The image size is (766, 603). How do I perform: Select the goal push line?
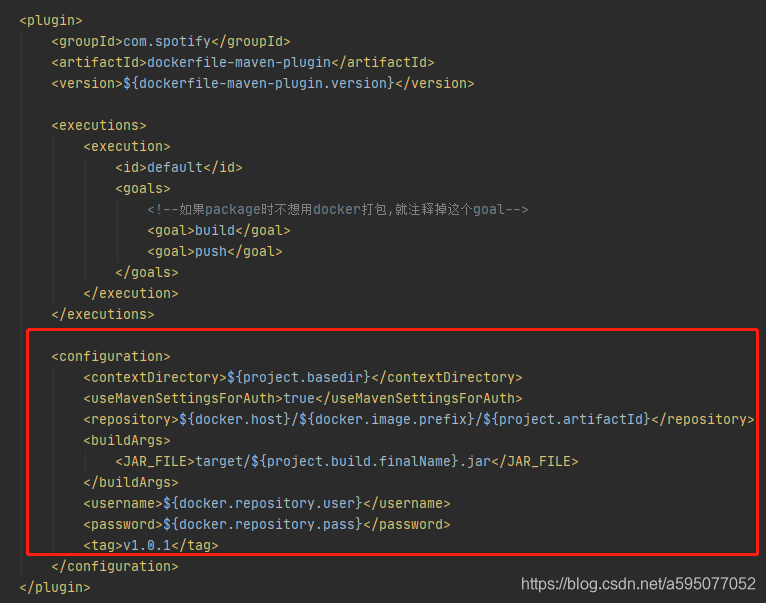[x=214, y=252]
